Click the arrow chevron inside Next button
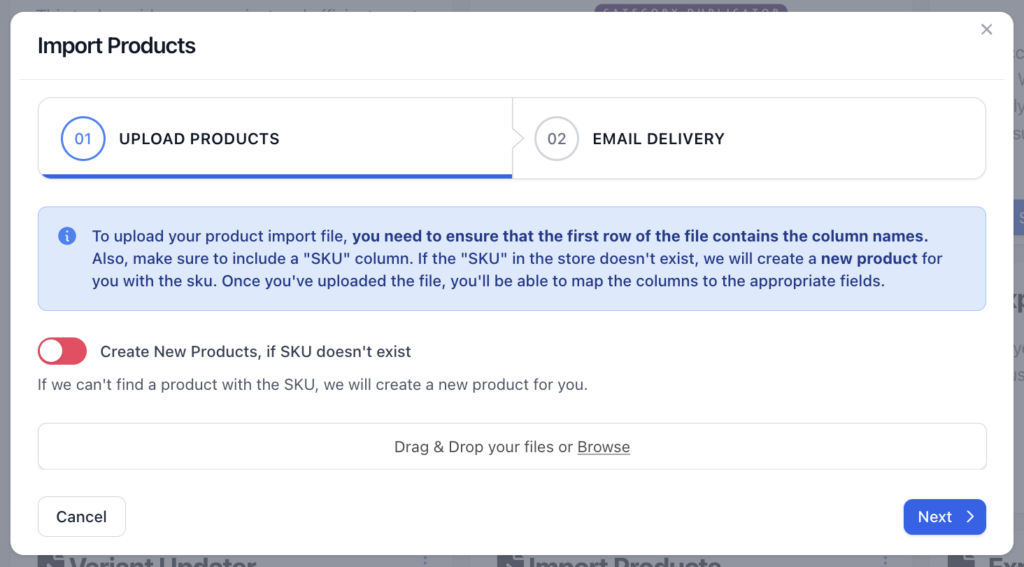1024x567 pixels. 970,517
